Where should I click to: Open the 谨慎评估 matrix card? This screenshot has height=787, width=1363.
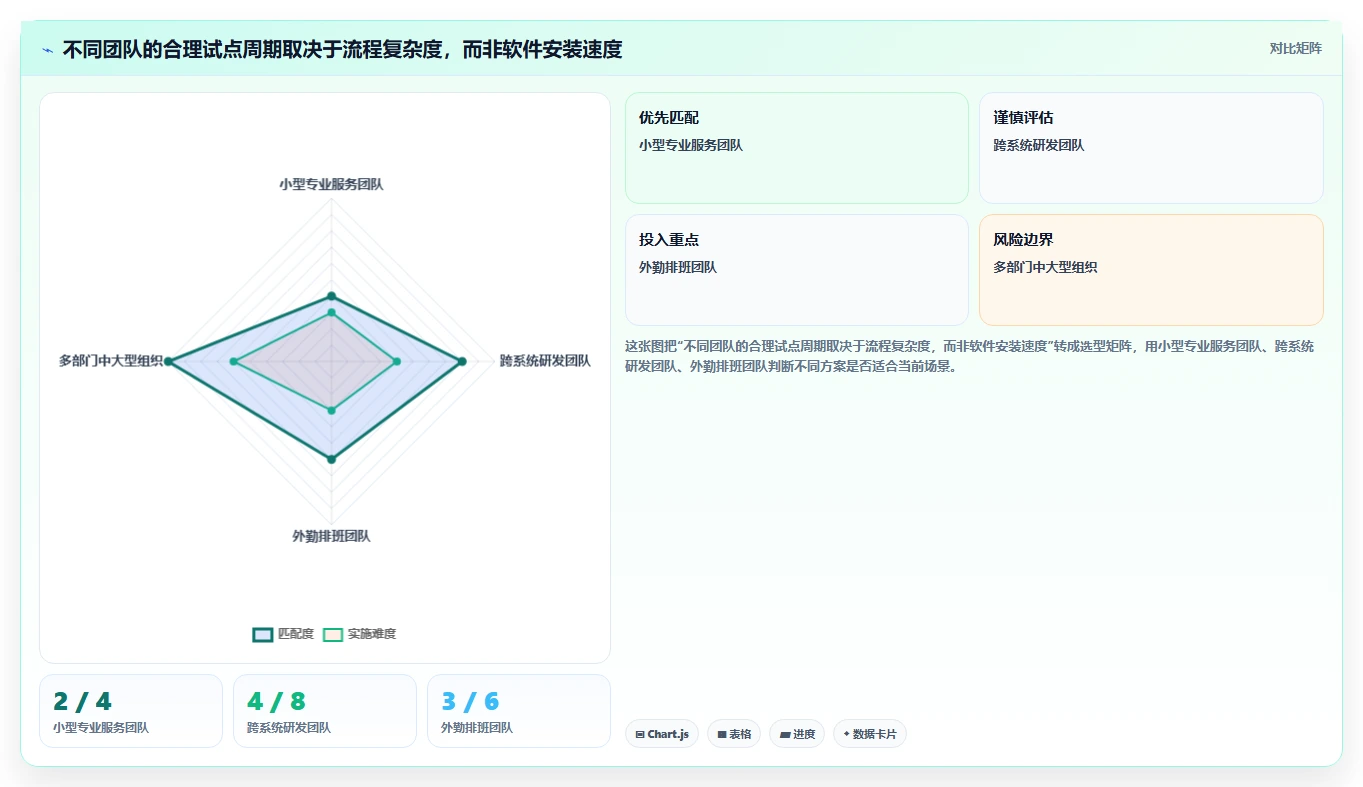click(1151, 148)
